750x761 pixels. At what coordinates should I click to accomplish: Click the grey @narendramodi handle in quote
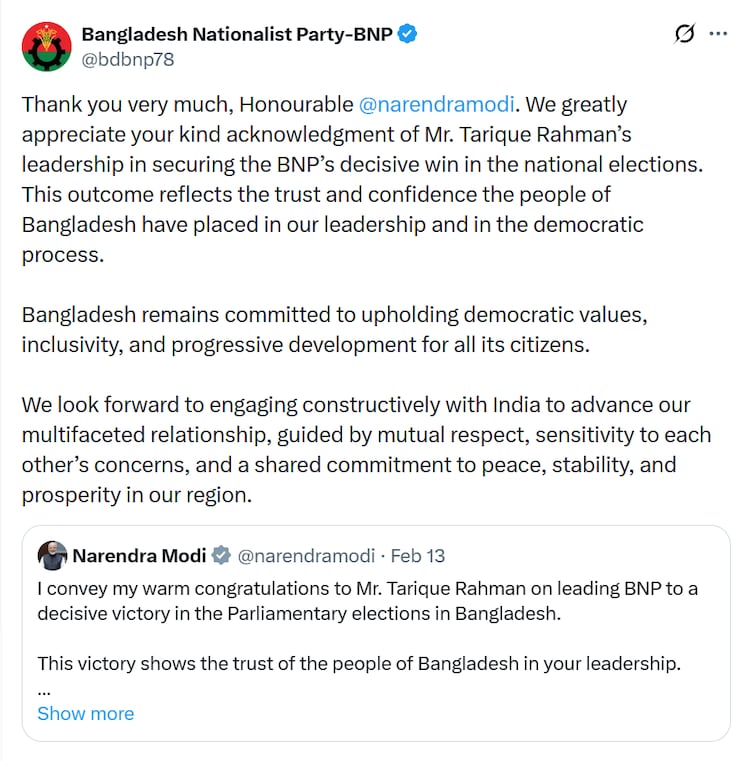tap(307, 555)
